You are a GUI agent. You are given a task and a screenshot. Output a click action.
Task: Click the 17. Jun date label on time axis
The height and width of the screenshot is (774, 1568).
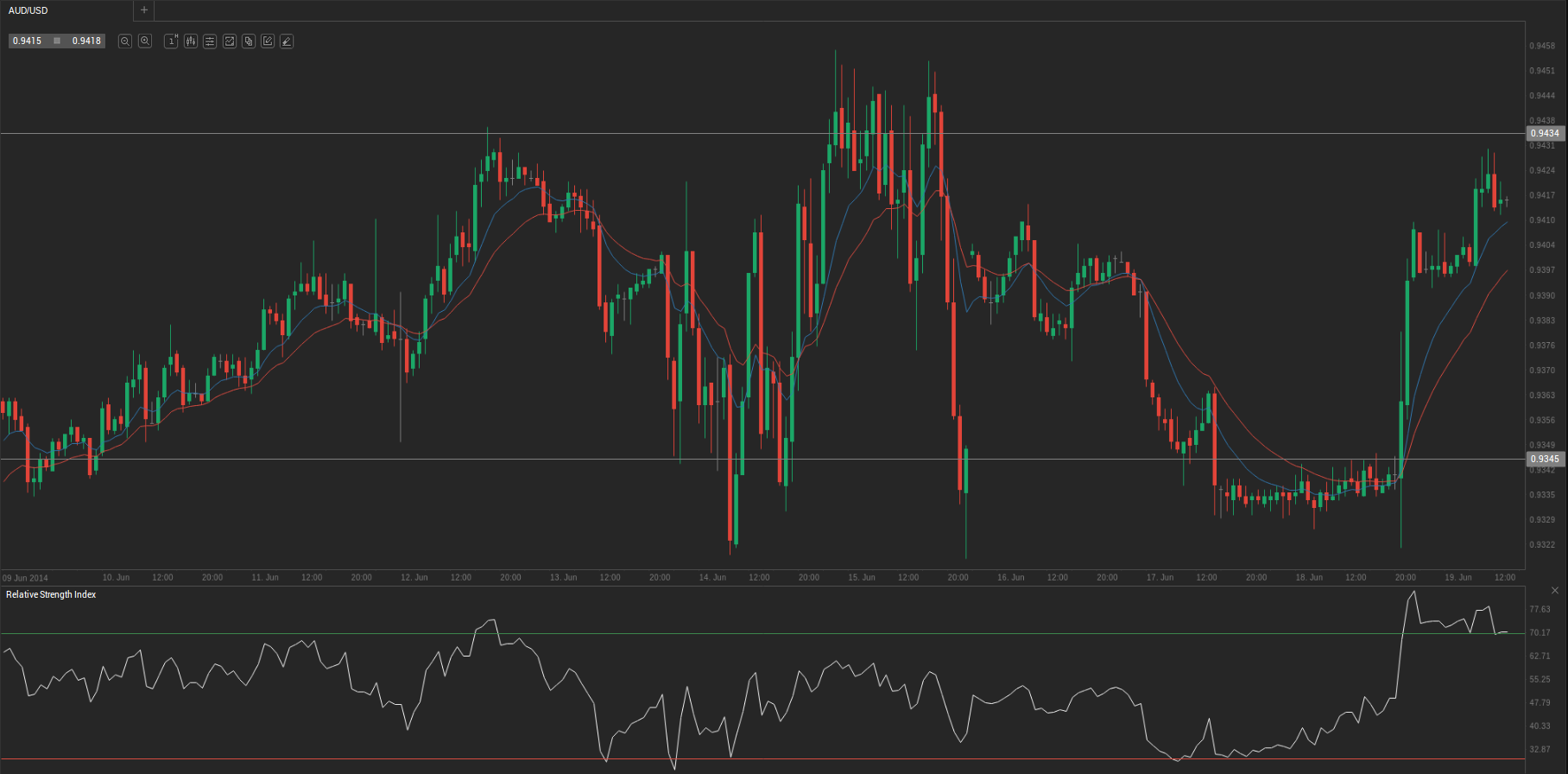1160,577
